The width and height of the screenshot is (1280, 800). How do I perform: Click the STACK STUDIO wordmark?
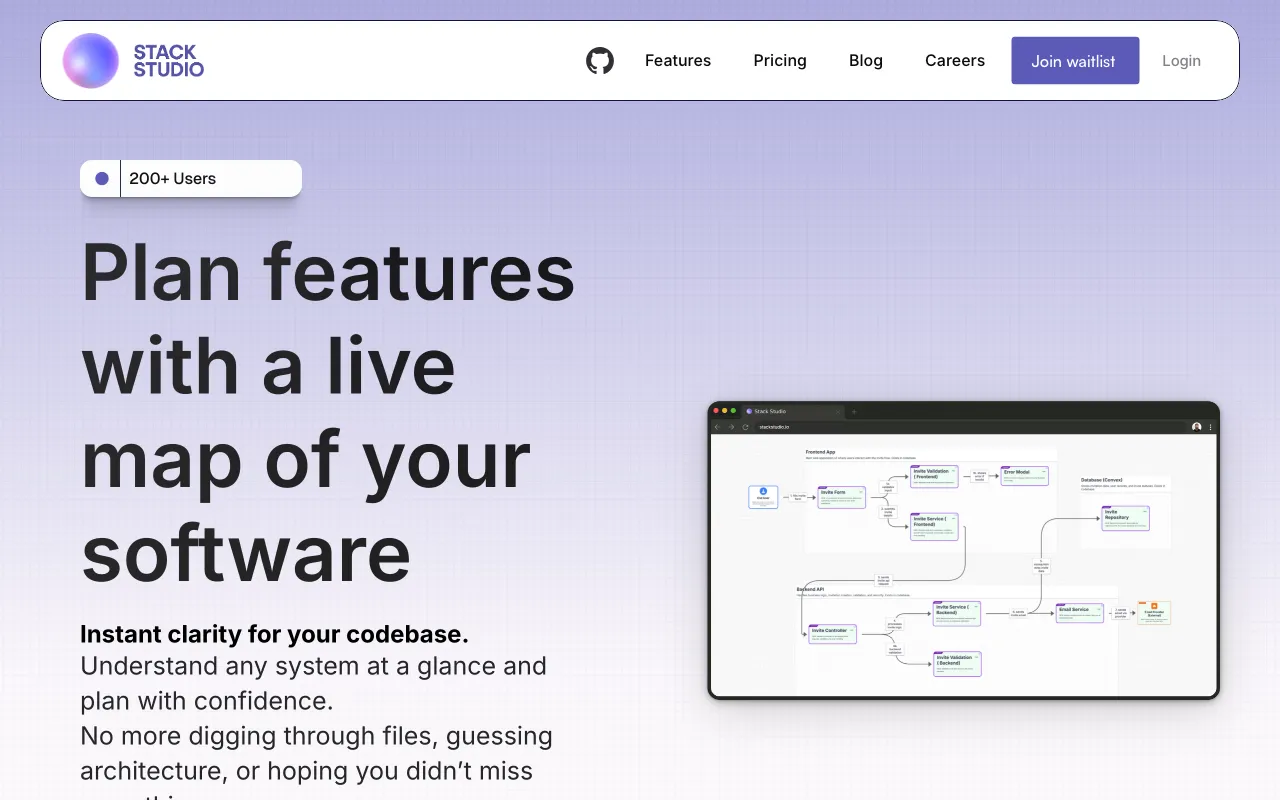coord(168,60)
